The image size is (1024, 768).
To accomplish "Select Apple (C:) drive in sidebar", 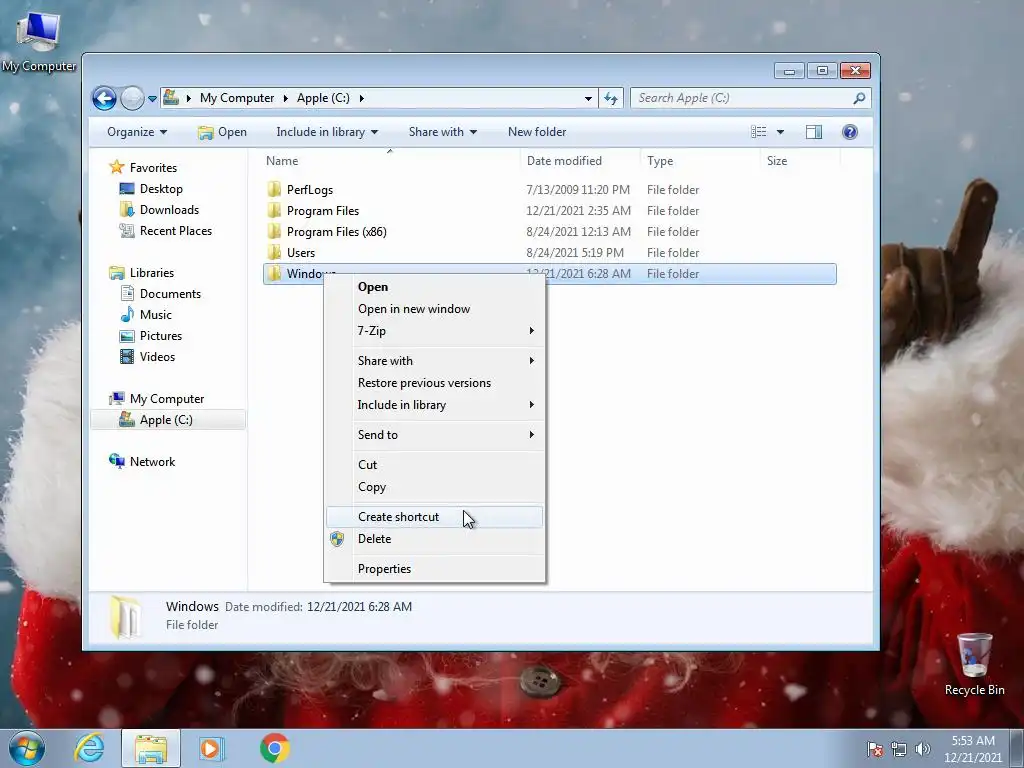I will tap(168, 420).
